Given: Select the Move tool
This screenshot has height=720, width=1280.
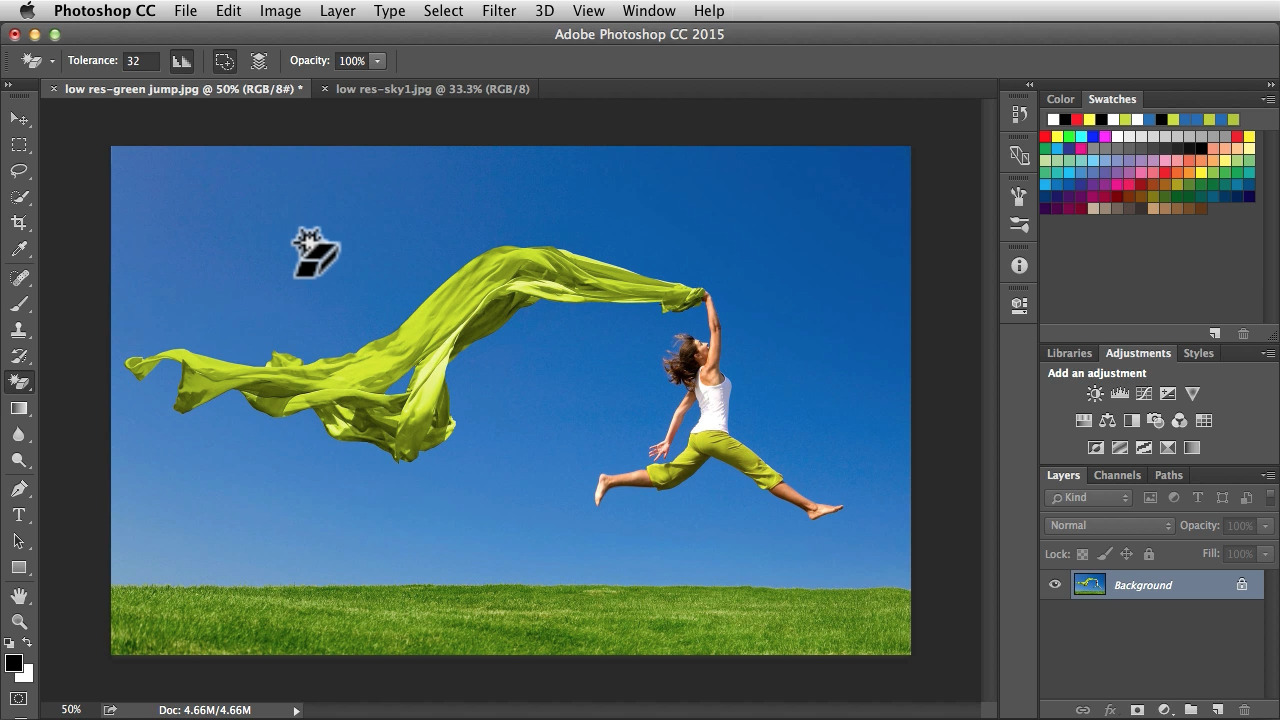Looking at the screenshot, I should point(19,119).
